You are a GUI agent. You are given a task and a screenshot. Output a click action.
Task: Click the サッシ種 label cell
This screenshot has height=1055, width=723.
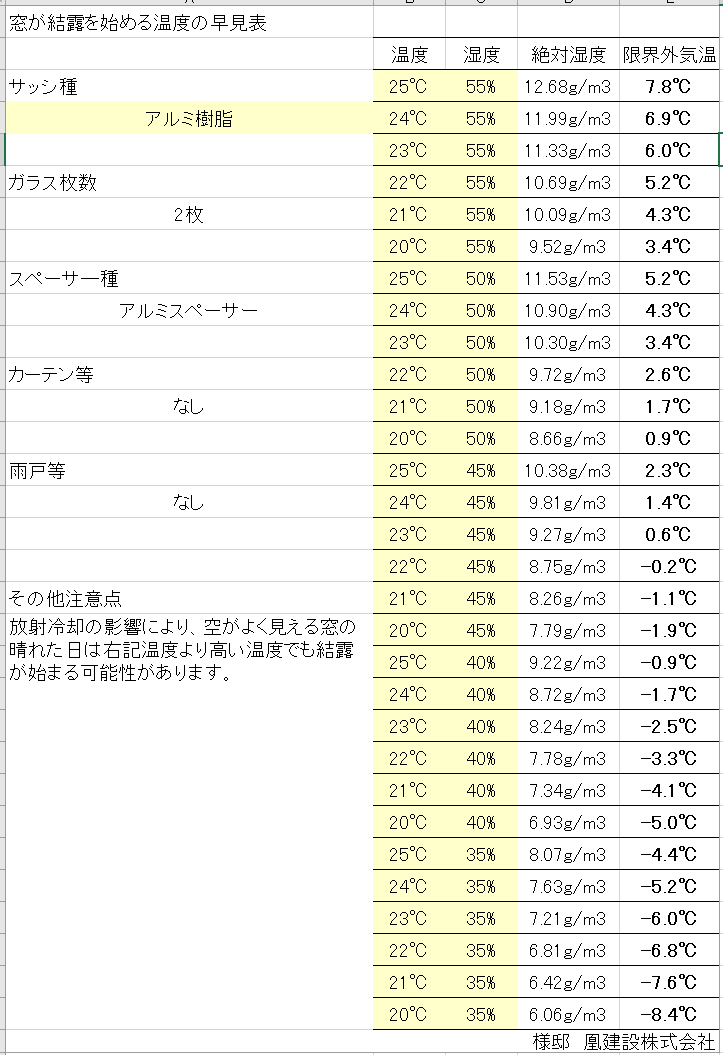pyautogui.click(x=189, y=86)
